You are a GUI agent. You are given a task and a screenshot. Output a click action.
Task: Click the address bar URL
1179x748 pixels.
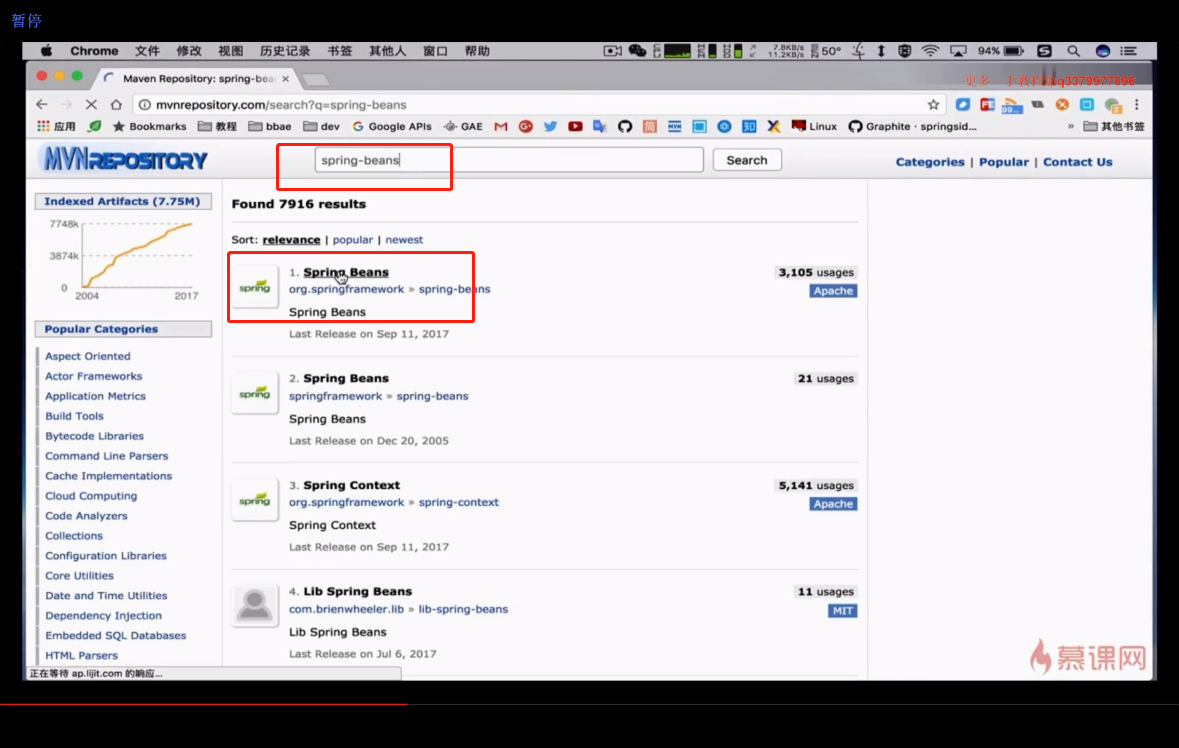[x=281, y=104]
